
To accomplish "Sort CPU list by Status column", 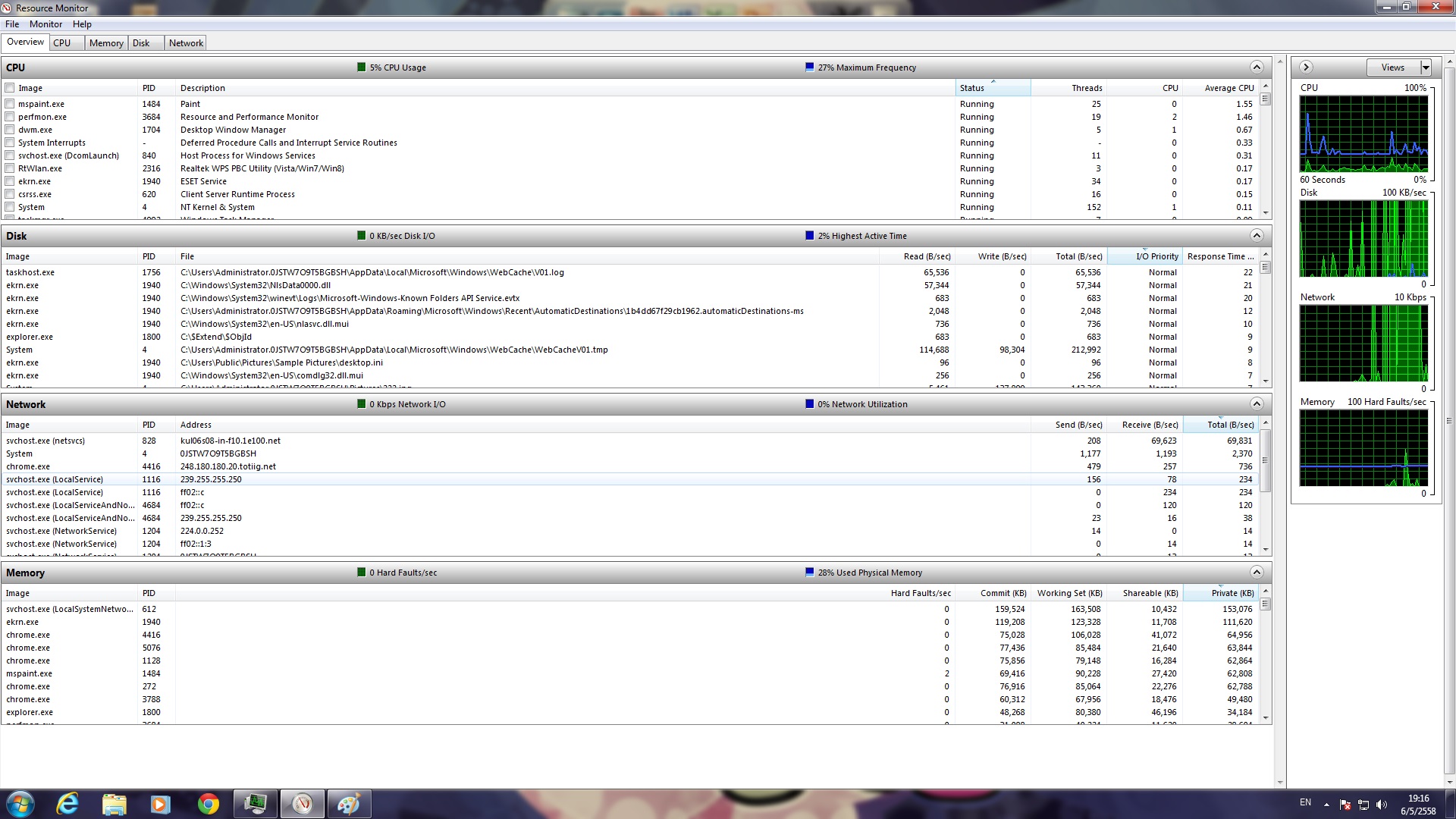I will [993, 88].
